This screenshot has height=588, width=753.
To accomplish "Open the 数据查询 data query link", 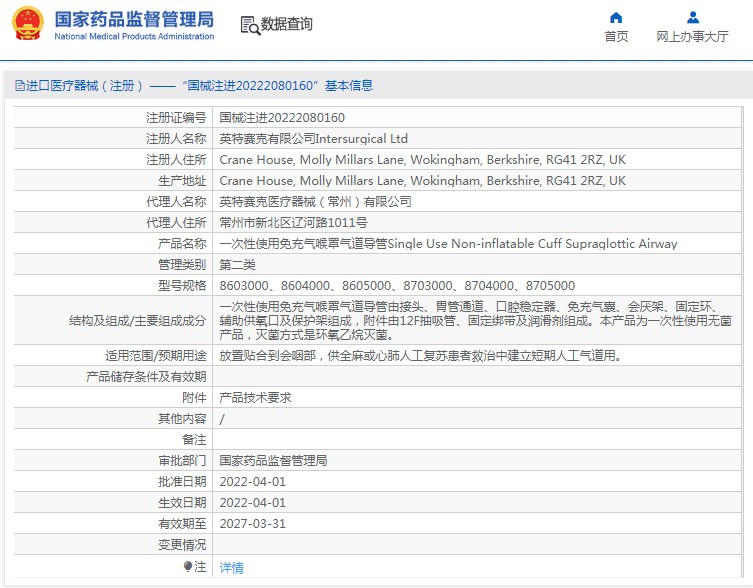I will (x=286, y=24).
